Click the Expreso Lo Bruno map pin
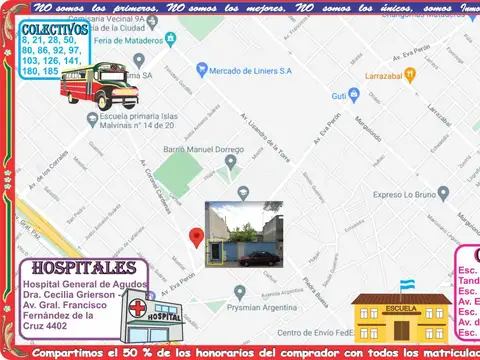This screenshot has height=360, width=480. 443,194
